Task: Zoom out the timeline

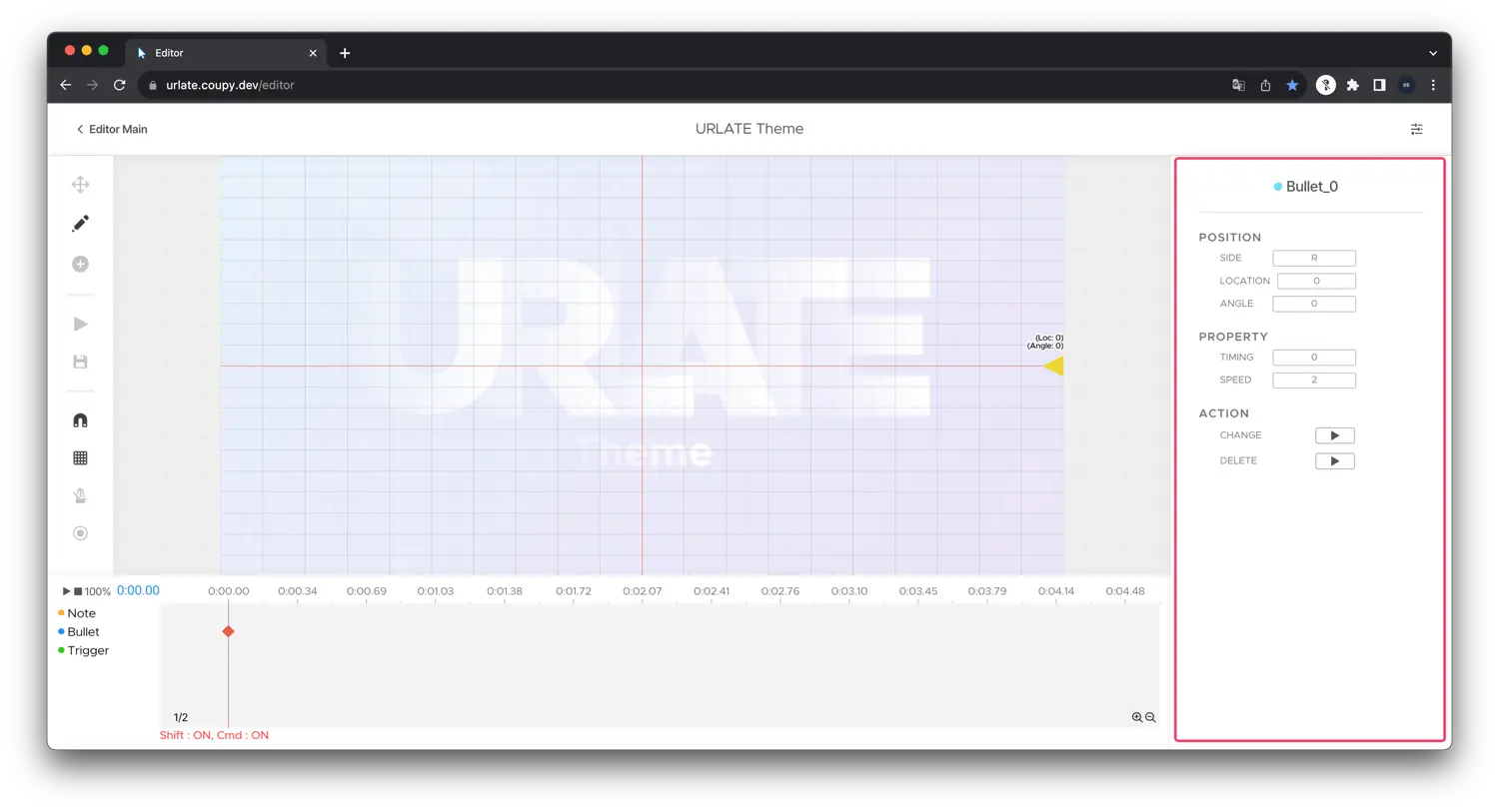Action: (1150, 717)
